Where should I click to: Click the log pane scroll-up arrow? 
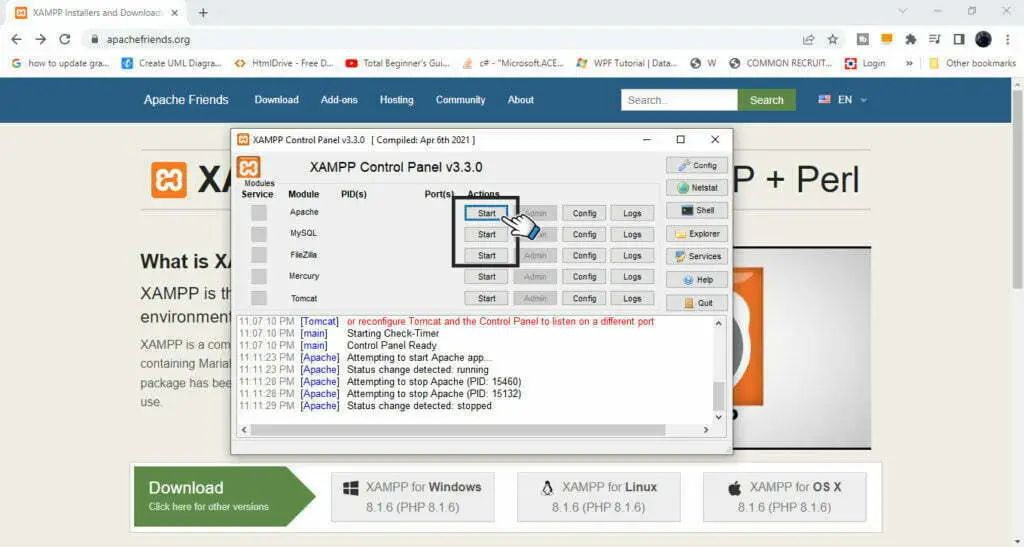718,323
